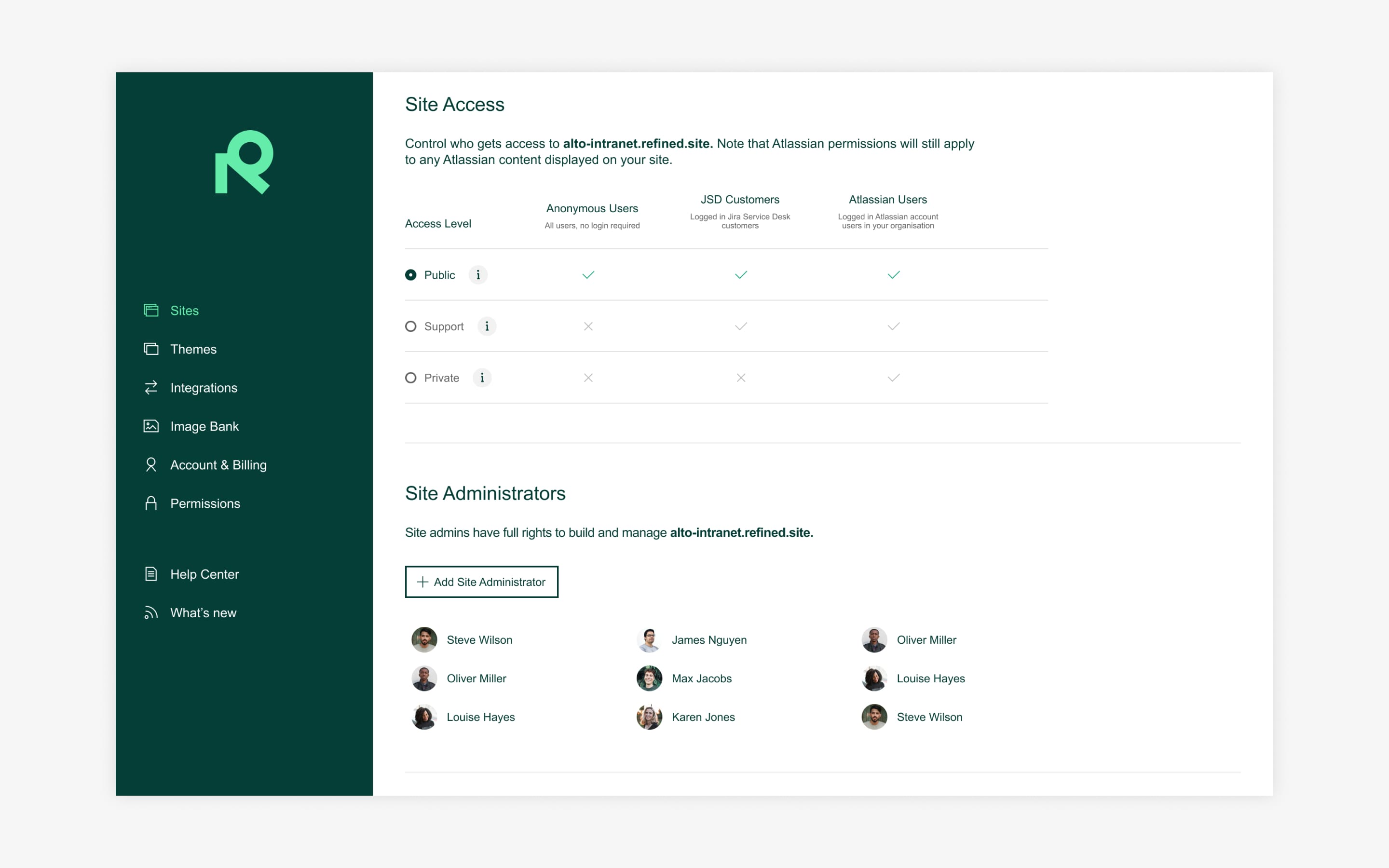
Task: Click the info icon next to Public
Action: coord(478,275)
